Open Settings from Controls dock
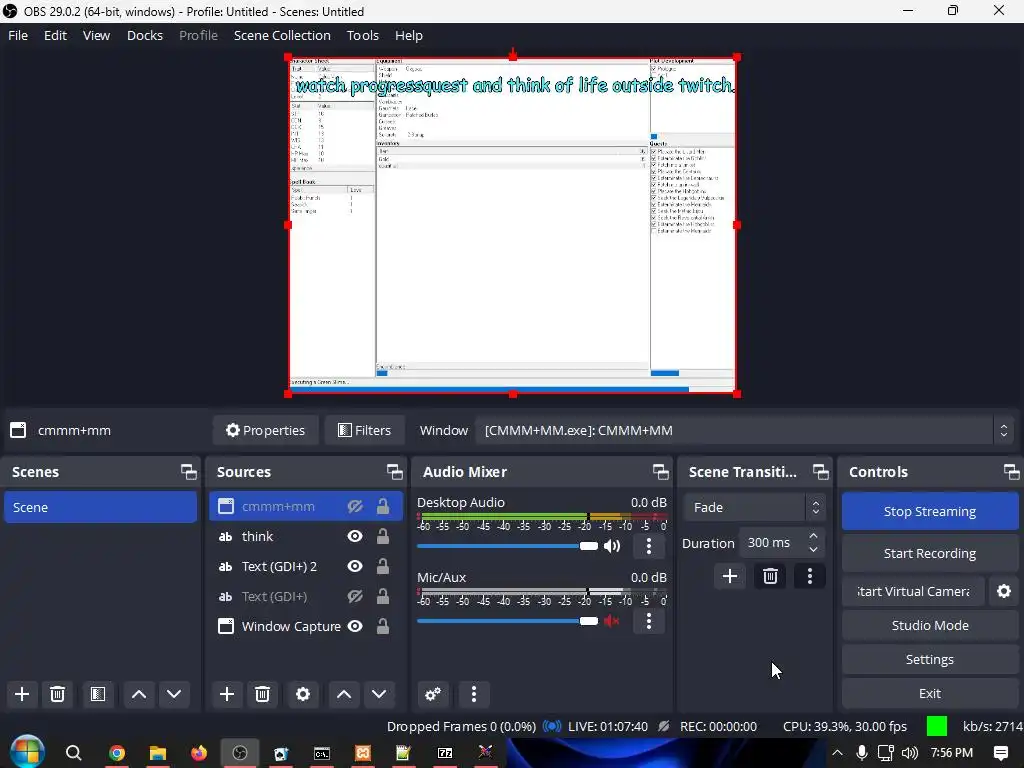Image resolution: width=1024 pixels, height=768 pixels. pos(930,660)
